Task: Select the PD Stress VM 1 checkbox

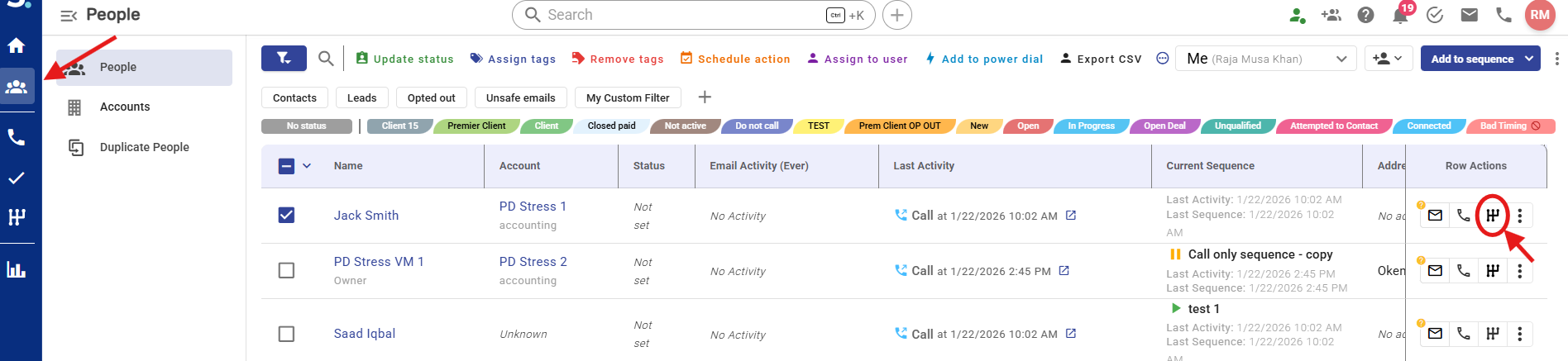Action: (286, 271)
